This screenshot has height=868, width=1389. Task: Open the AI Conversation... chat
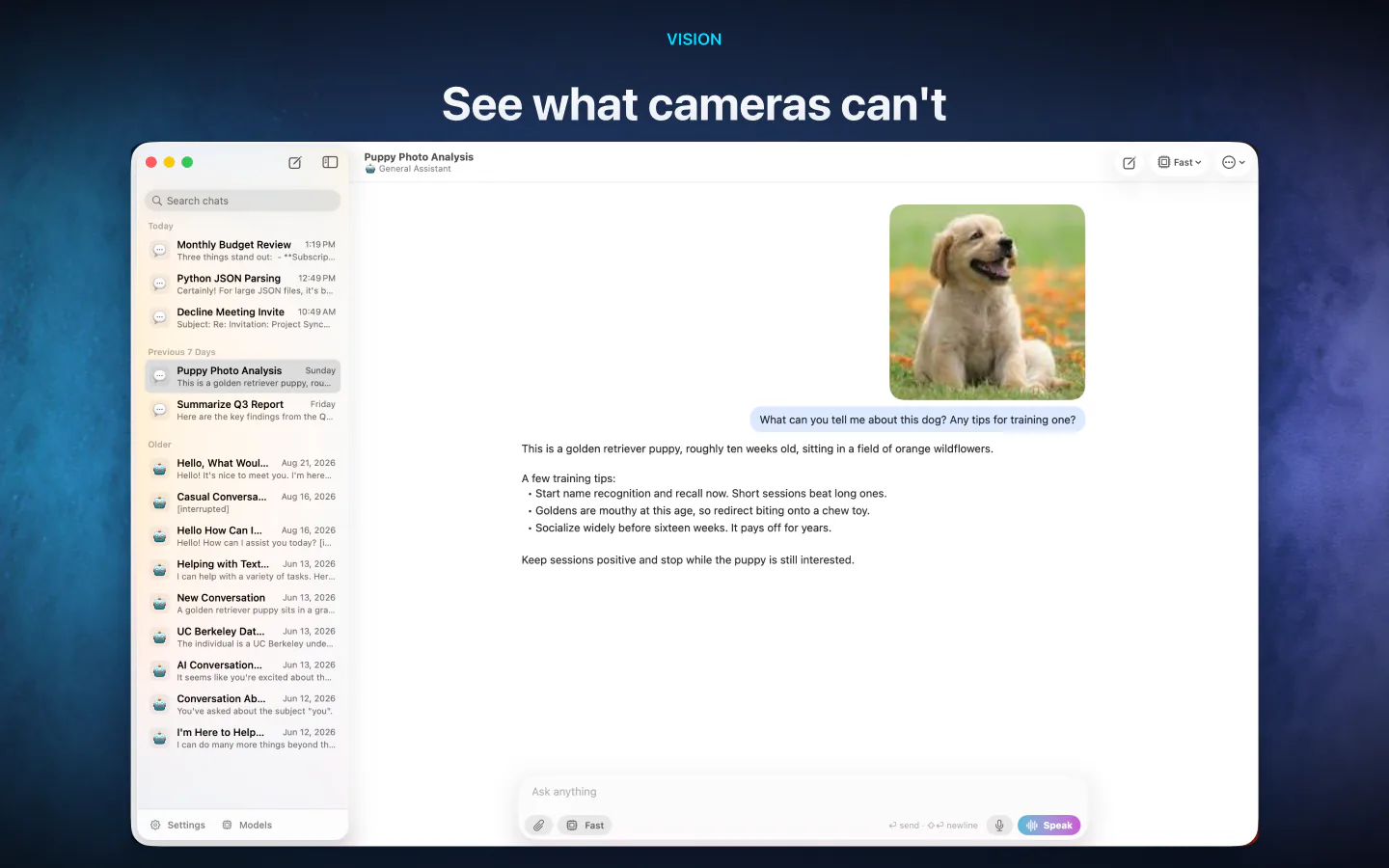243,671
